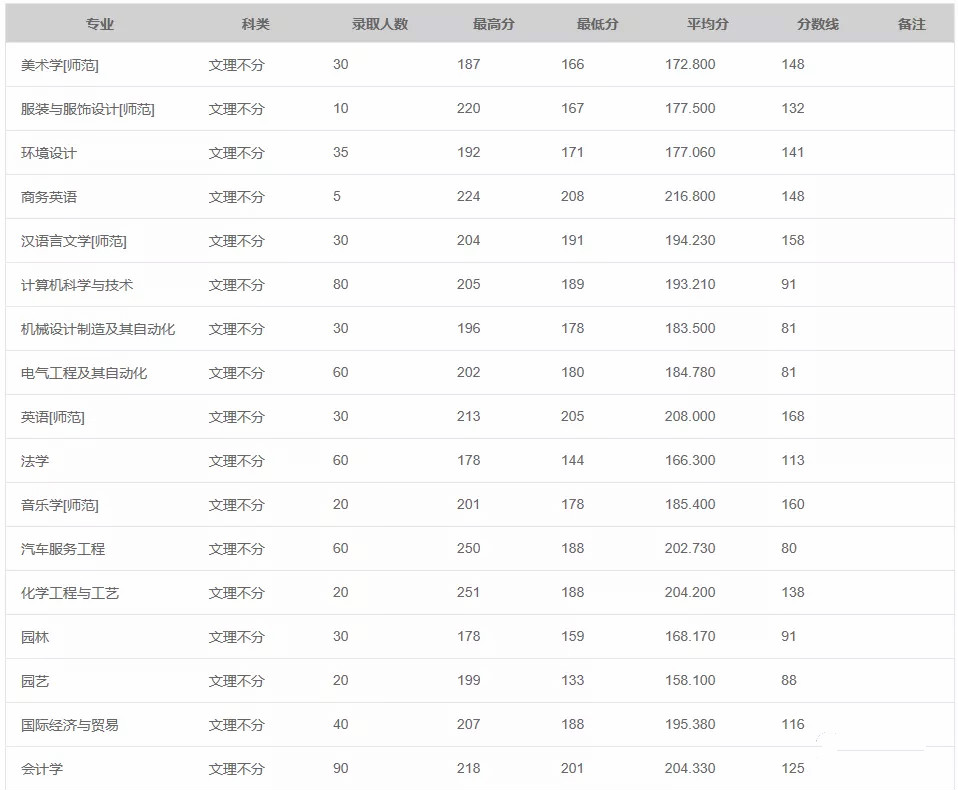Click score line 88 in 园艺 row
The width and height of the screenshot is (958, 790).
click(789, 680)
